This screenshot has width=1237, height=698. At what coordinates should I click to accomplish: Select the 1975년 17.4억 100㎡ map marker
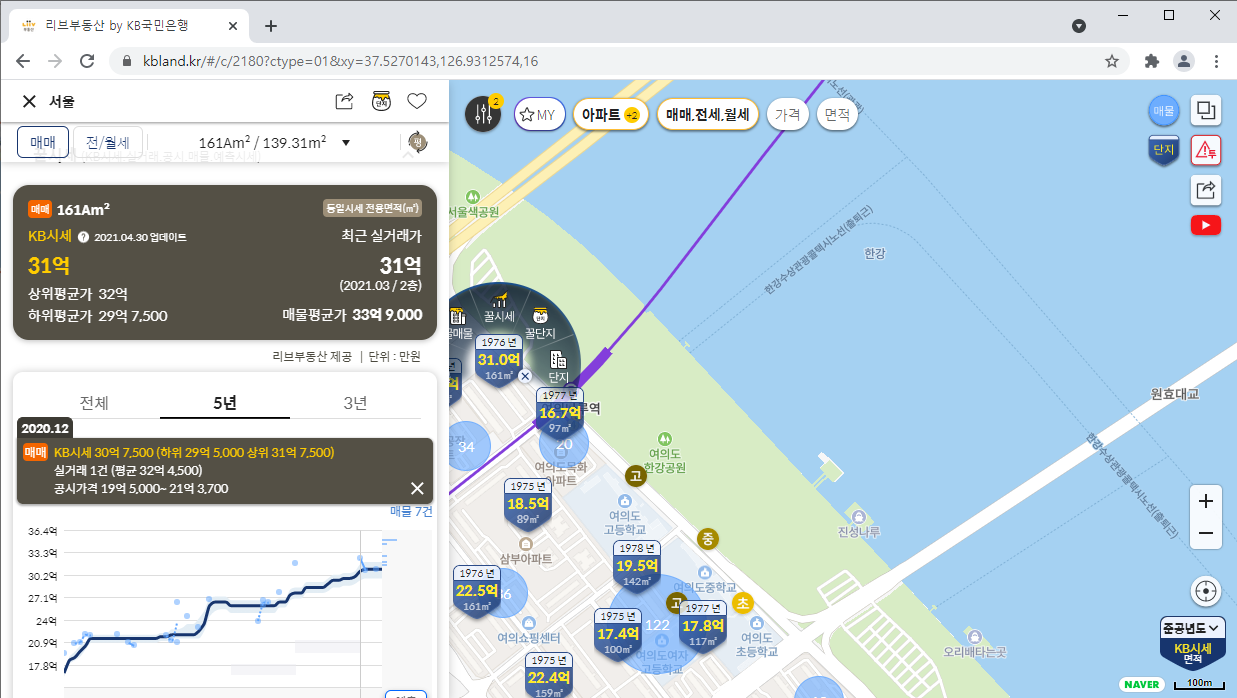coord(618,633)
